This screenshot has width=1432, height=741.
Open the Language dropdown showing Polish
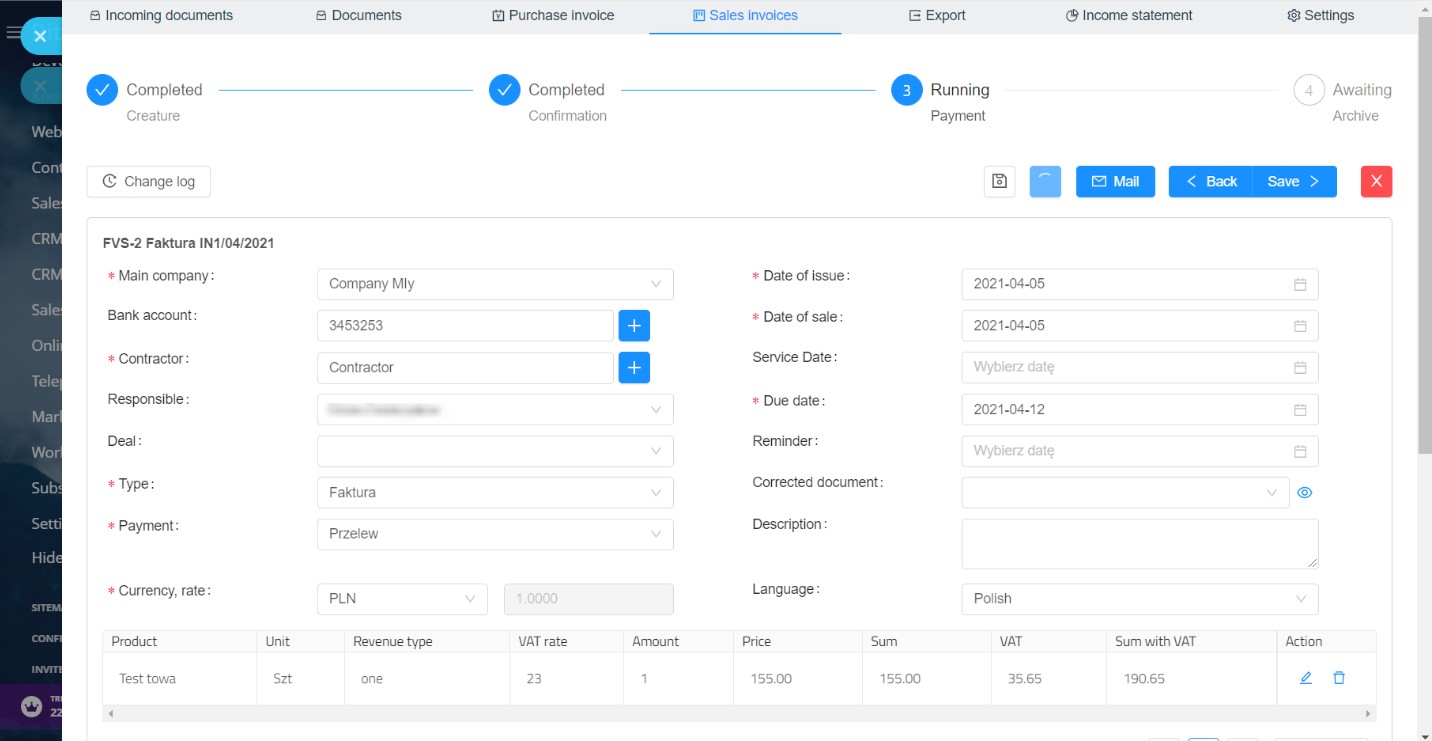1139,599
